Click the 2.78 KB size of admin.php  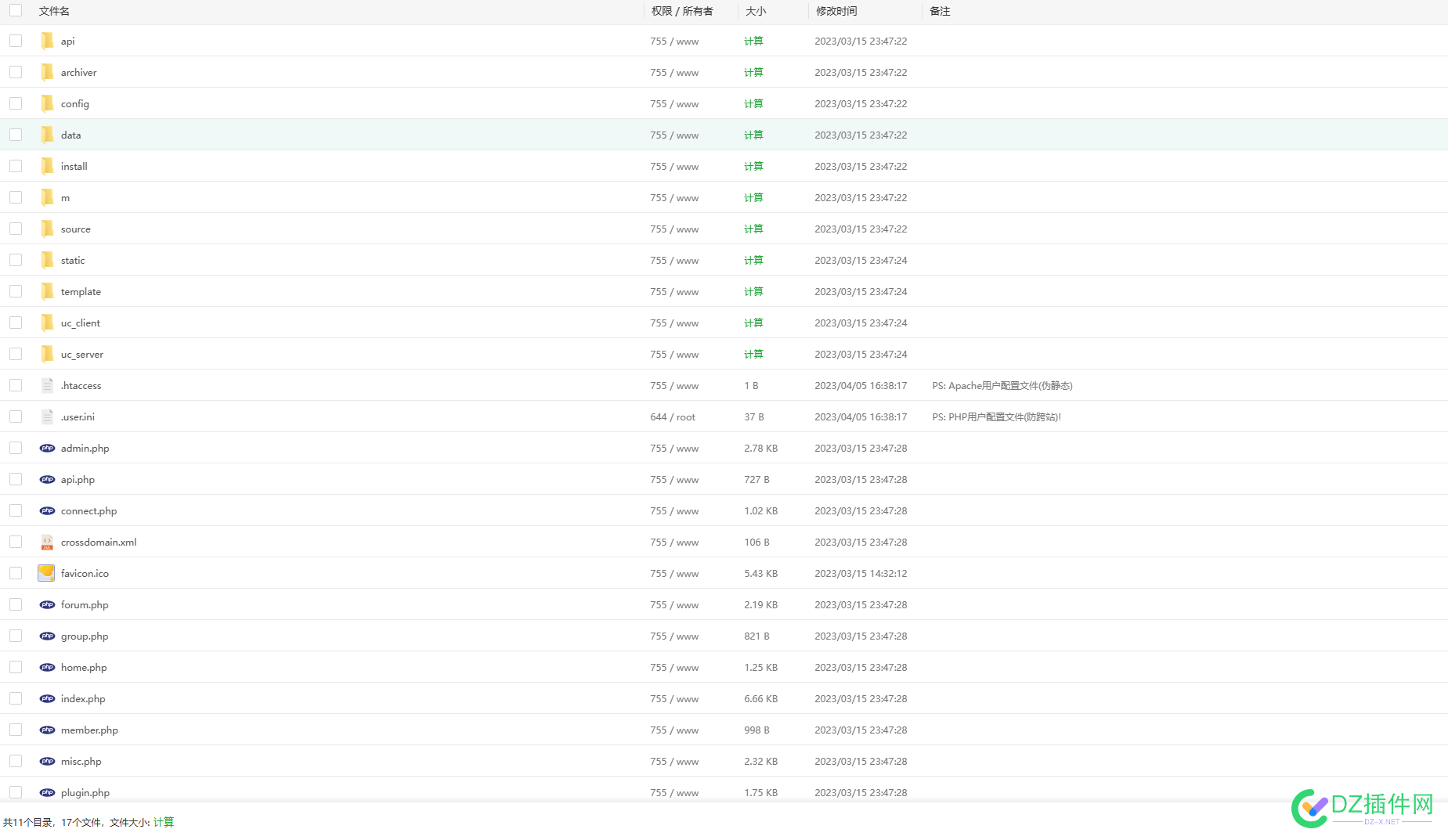(761, 449)
